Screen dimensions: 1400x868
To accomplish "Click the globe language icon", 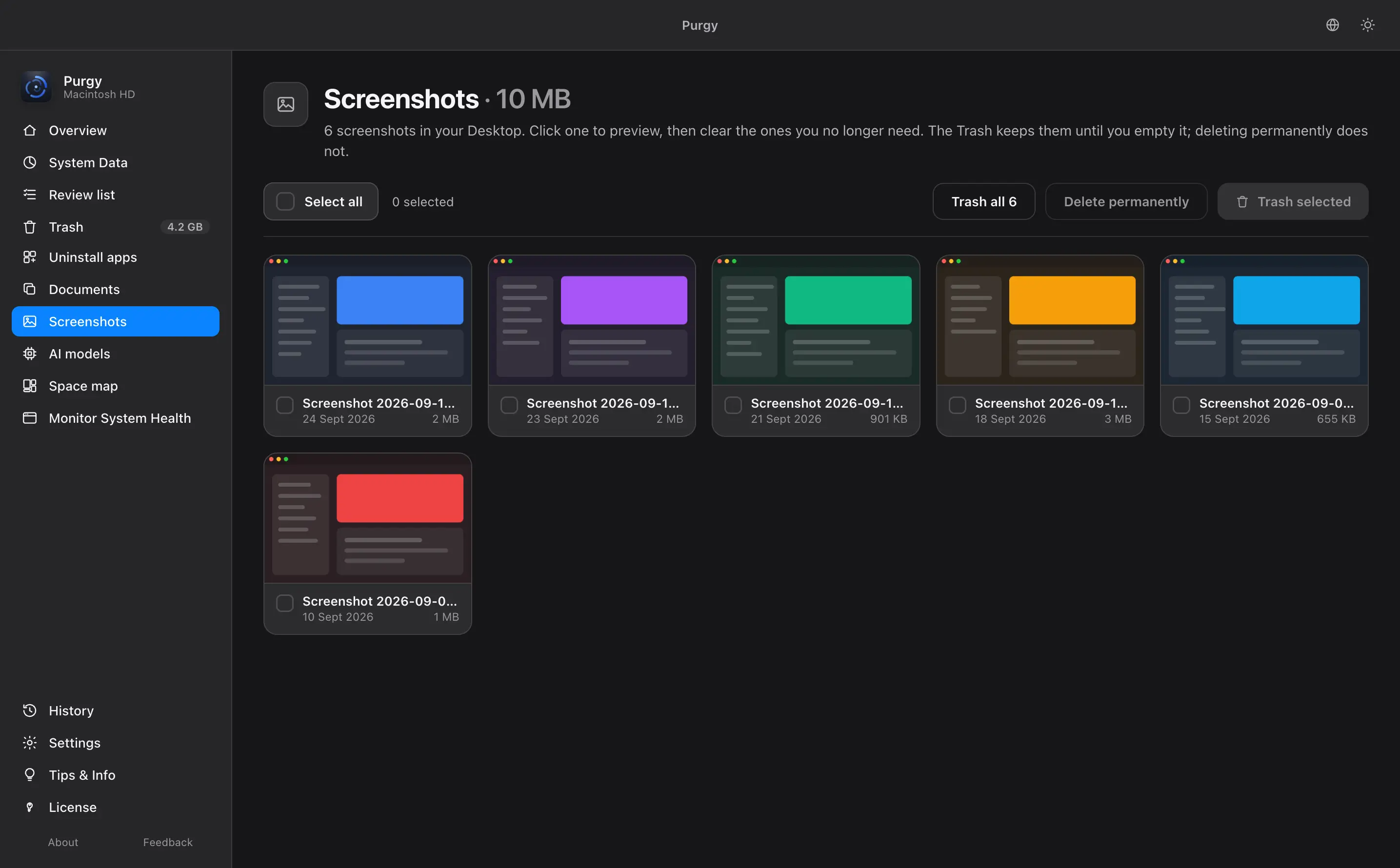I will coord(1332,25).
